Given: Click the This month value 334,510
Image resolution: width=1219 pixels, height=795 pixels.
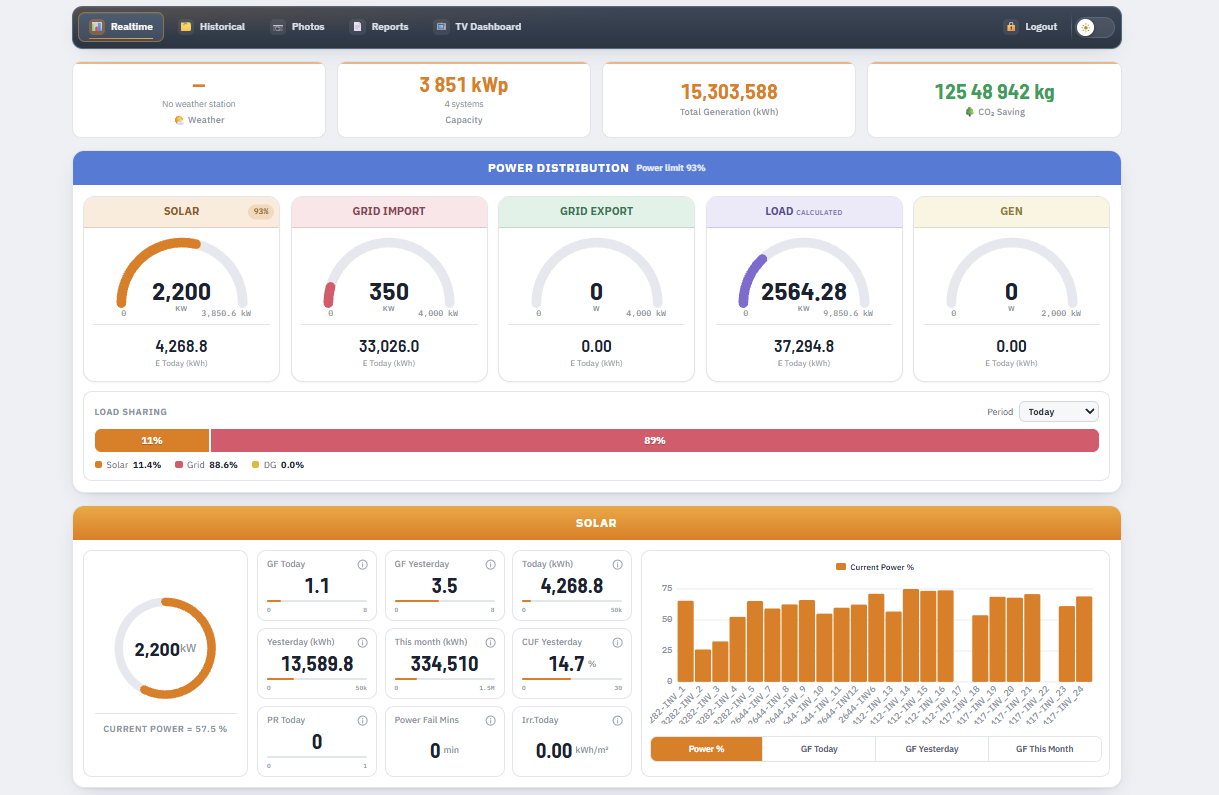Looking at the screenshot, I should pos(444,664).
